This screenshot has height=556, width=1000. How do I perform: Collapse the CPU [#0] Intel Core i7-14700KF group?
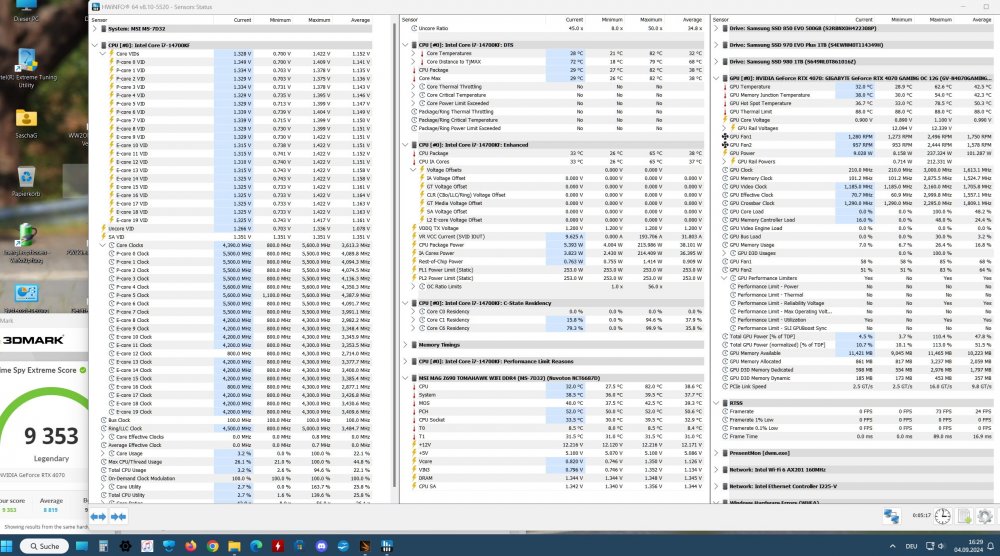click(x=94, y=45)
